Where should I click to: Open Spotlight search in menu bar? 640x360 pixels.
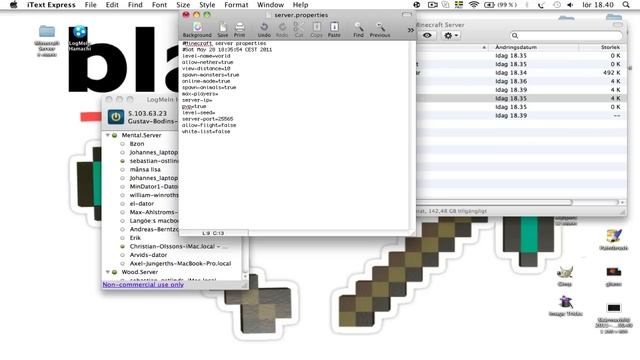pos(626,5)
